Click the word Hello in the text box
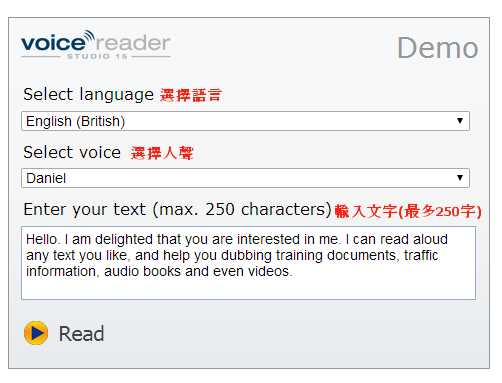Viewport: 502px width, 383px height. coord(41,239)
